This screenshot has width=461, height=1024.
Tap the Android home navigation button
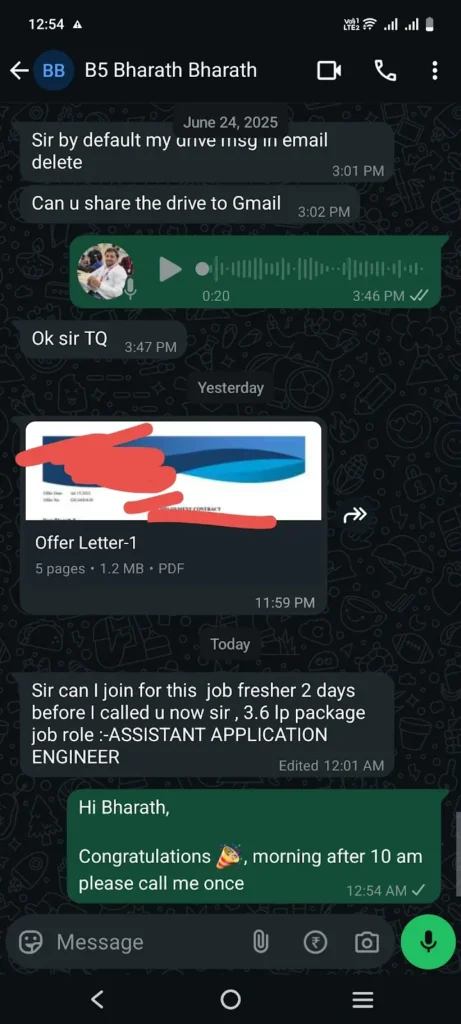click(230, 999)
